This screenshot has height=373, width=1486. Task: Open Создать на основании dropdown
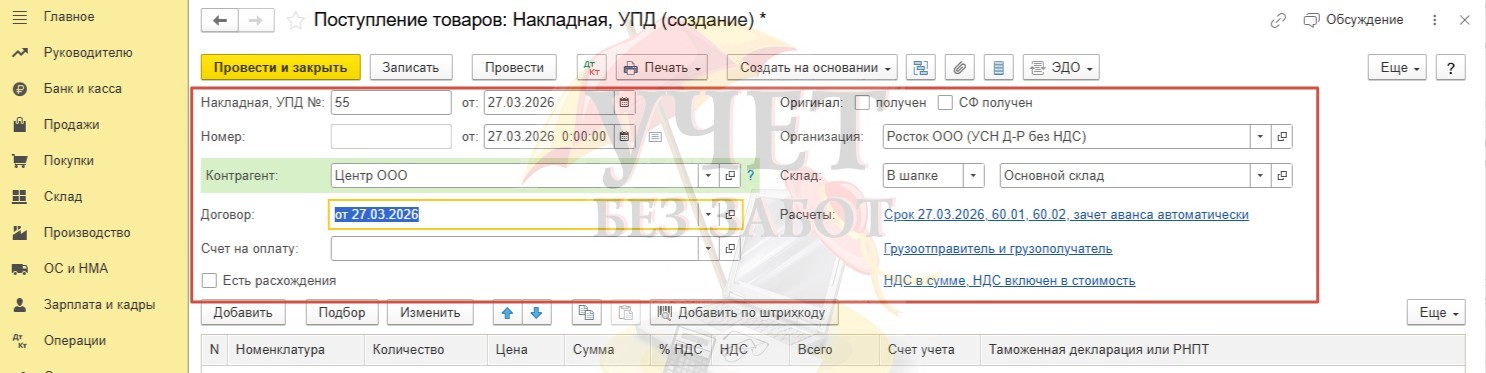pyautogui.click(x=812, y=67)
